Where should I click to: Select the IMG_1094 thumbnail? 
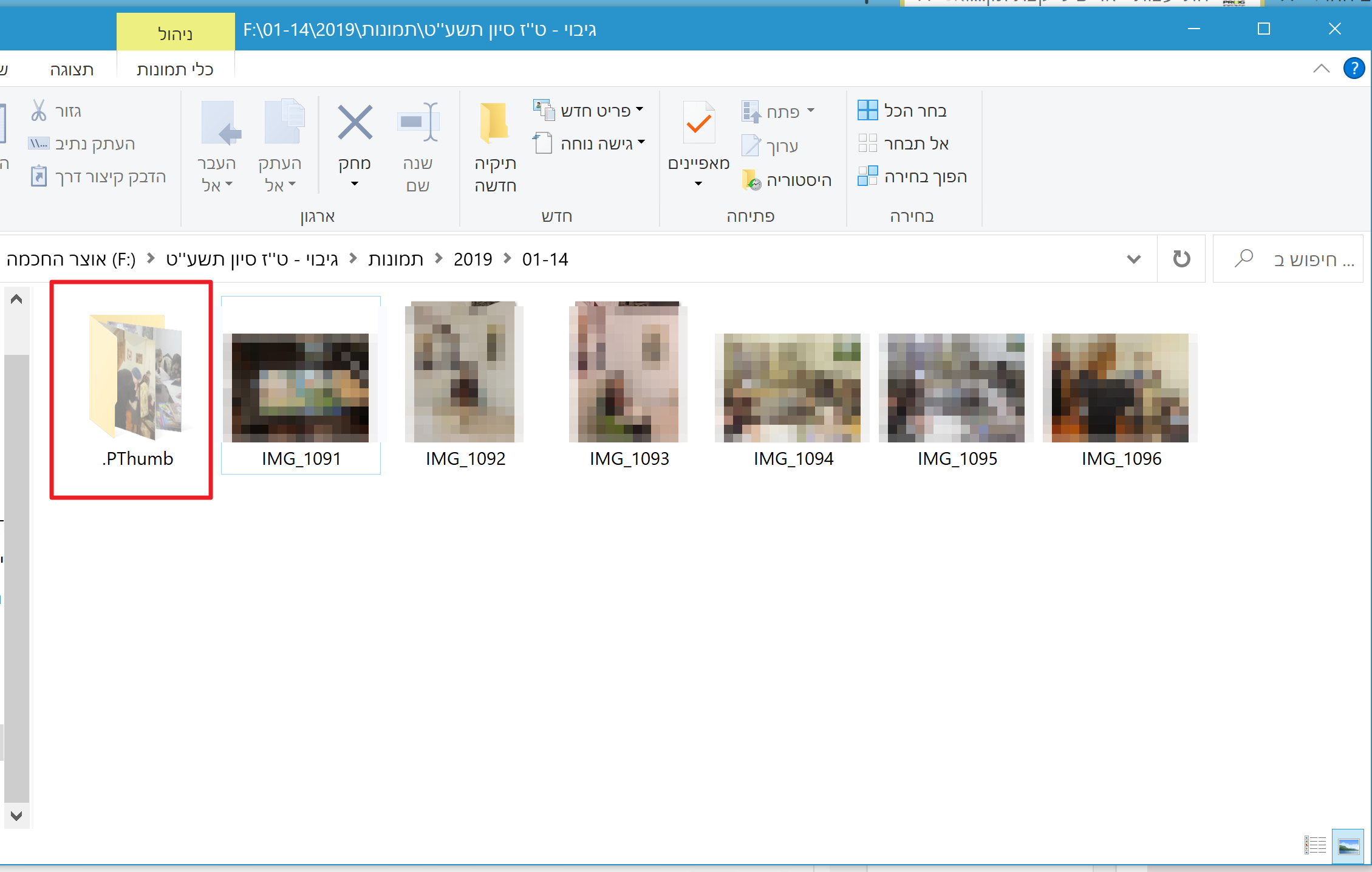(792, 389)
